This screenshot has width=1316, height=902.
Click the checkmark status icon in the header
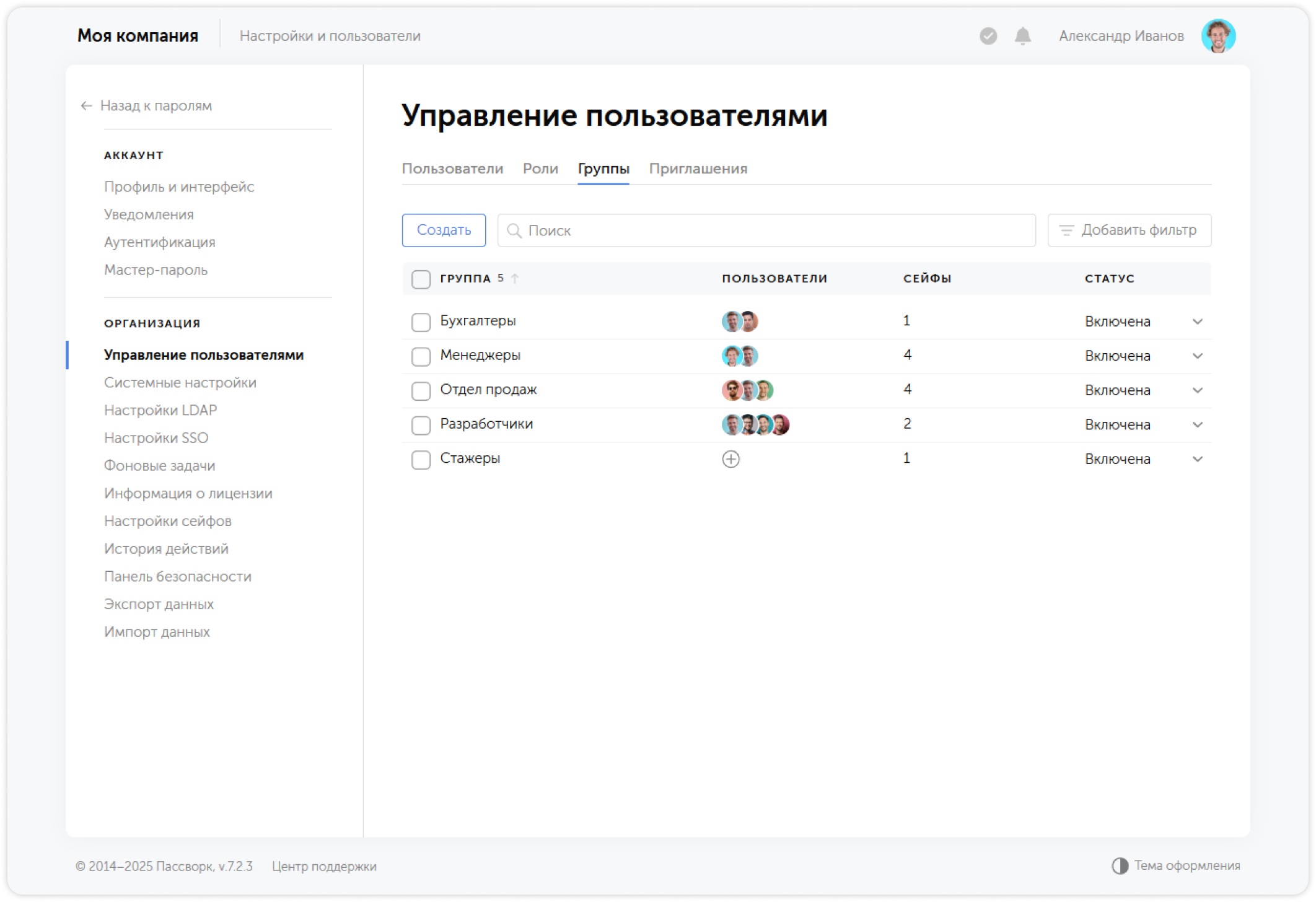(988, 36)
